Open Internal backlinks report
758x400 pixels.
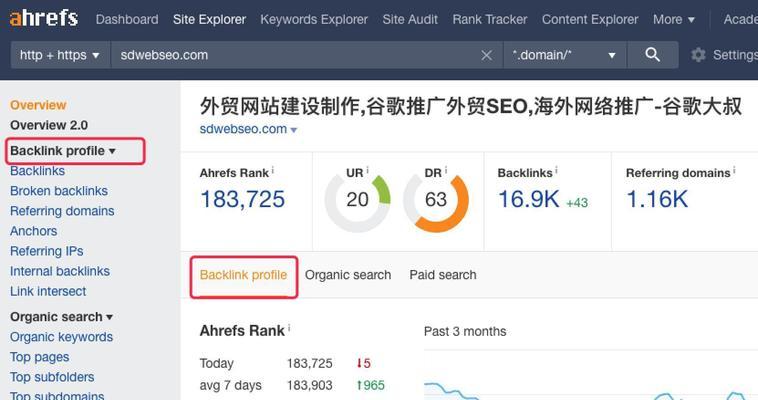(x=60, y=271)
